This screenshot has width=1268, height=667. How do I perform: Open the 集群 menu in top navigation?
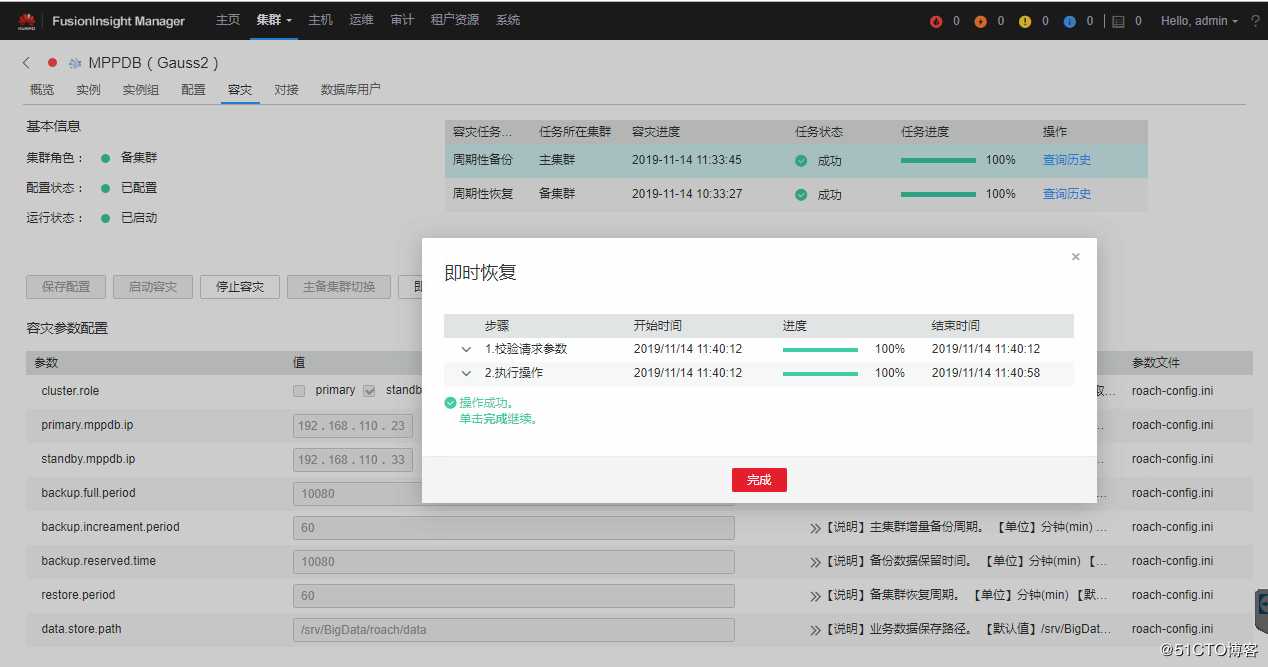(269, 20)
